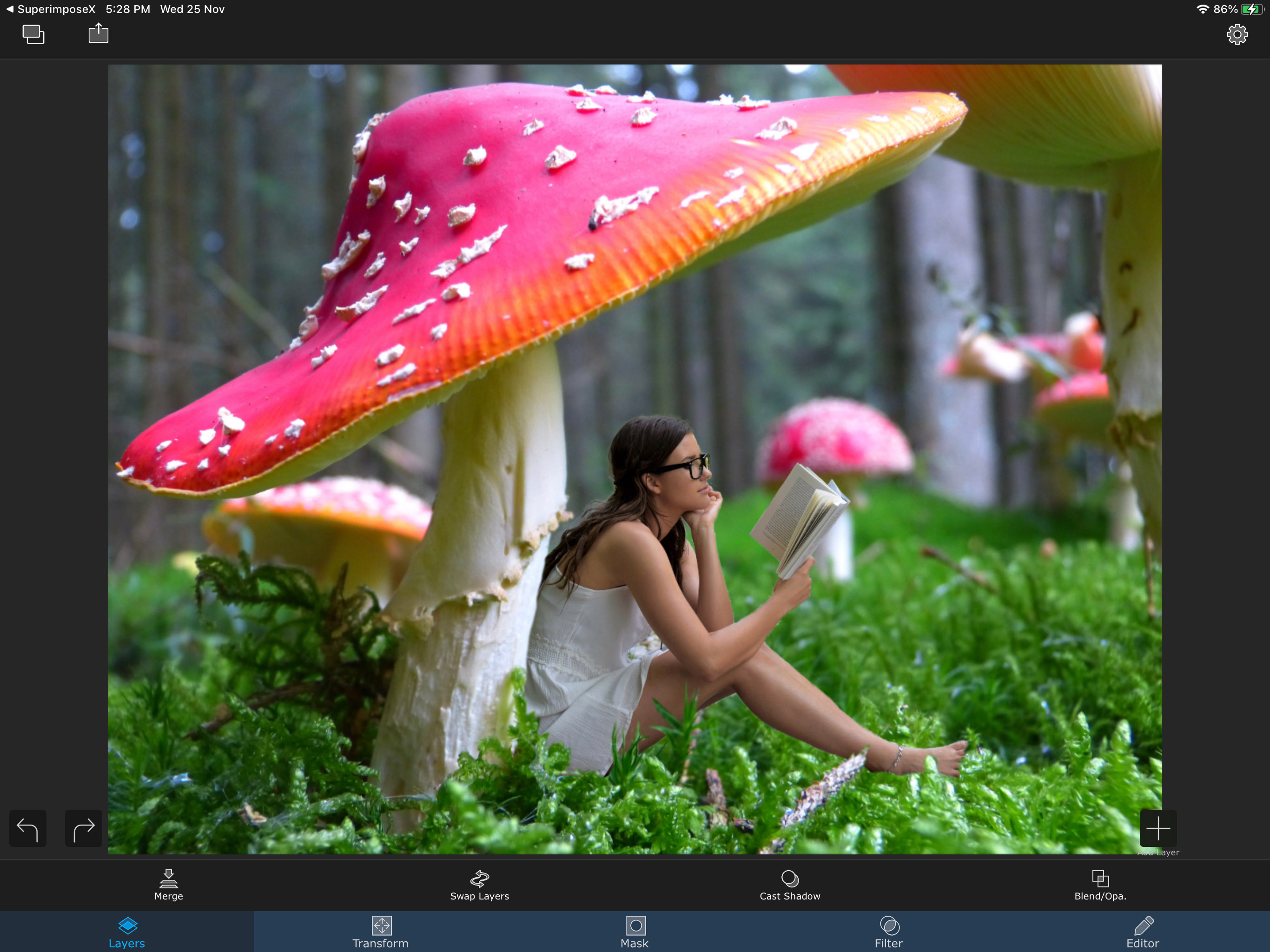1270x952 pixels.
Task: Return to SuperimposeX via back breadcrumb
Action: coord(51,9)
